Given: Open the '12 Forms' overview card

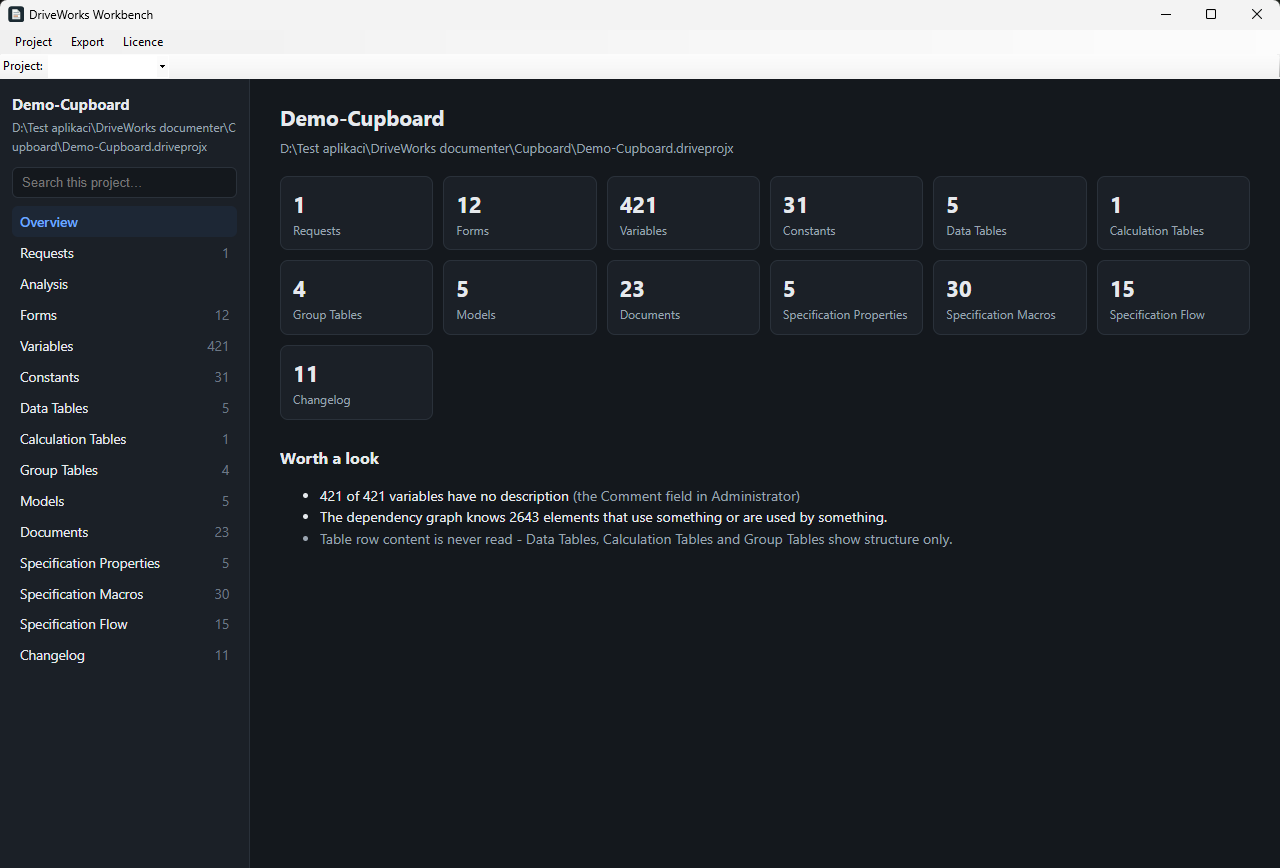Looking at the screenshot, I should coord(520,213).
